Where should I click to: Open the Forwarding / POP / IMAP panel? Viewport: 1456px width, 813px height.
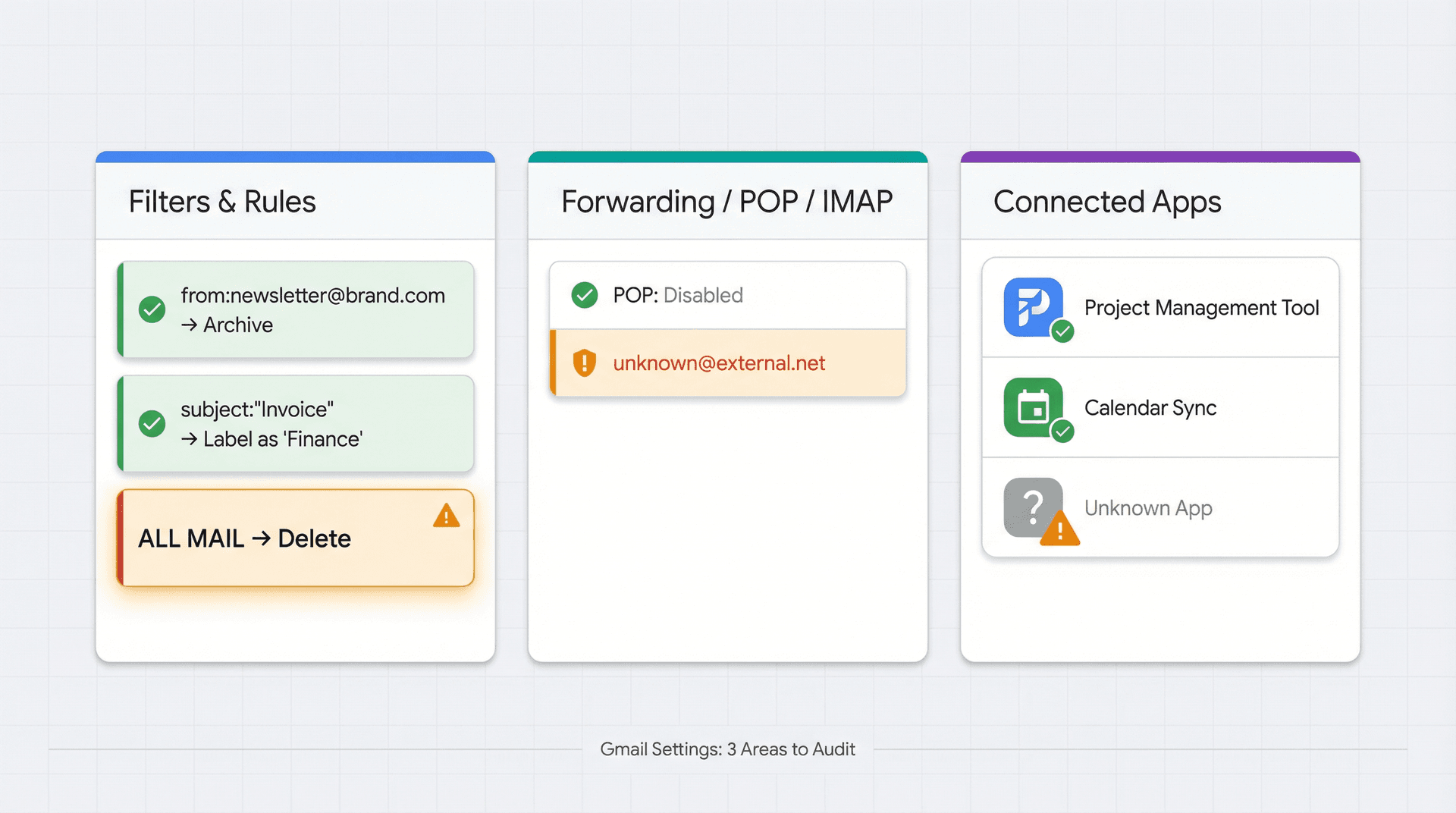pyautogui.click(x=726, y=201)
